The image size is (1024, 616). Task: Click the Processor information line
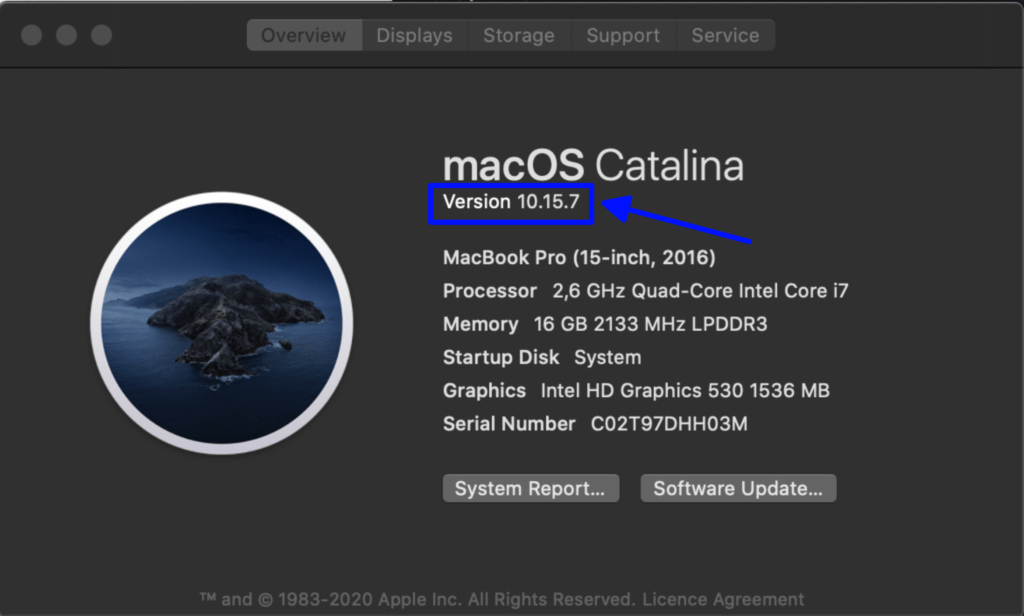pyautogui.click(x=646, y=291)
